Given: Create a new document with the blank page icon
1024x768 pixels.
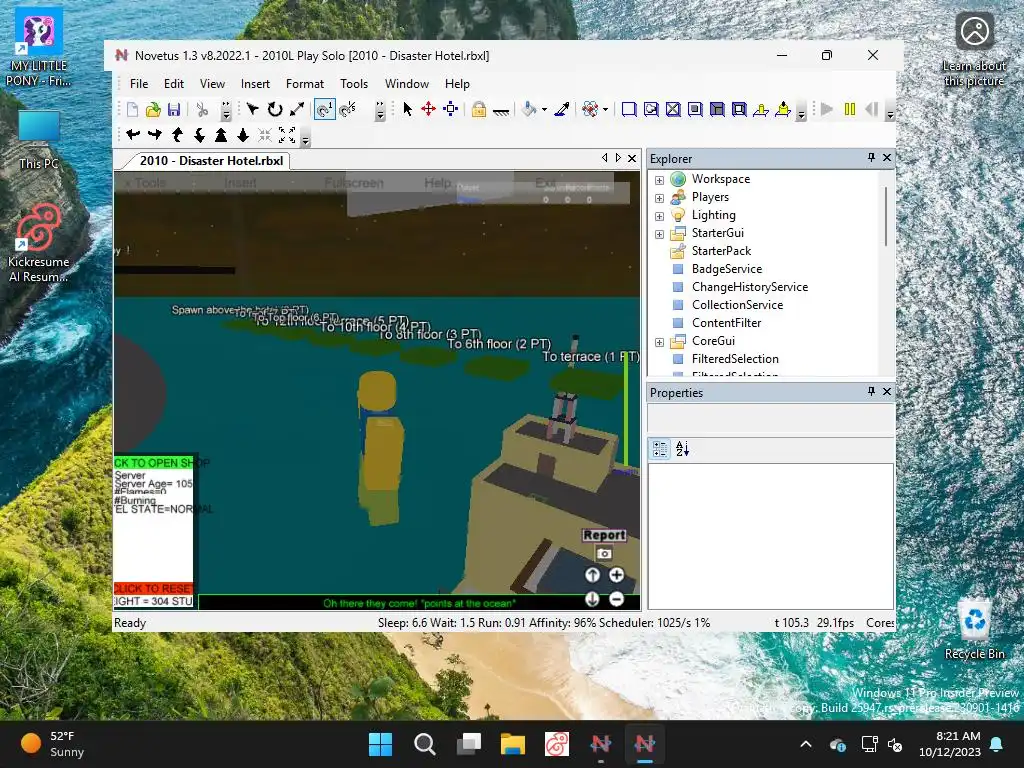Looking at the screenshot, I should [132, 110].
